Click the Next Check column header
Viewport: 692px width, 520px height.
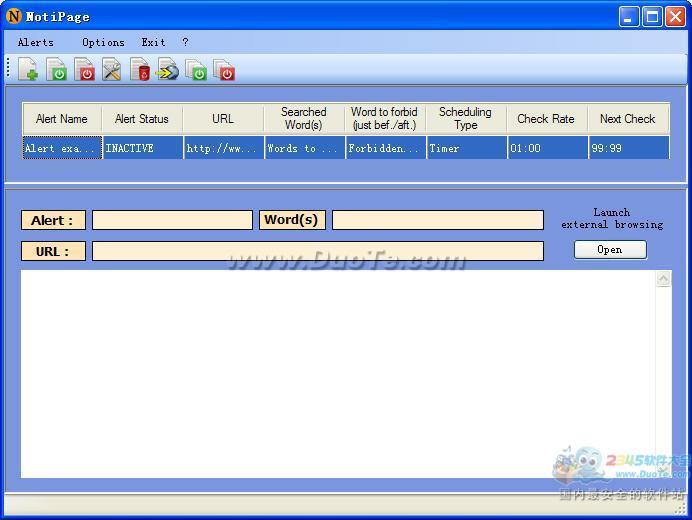point(628,119)
